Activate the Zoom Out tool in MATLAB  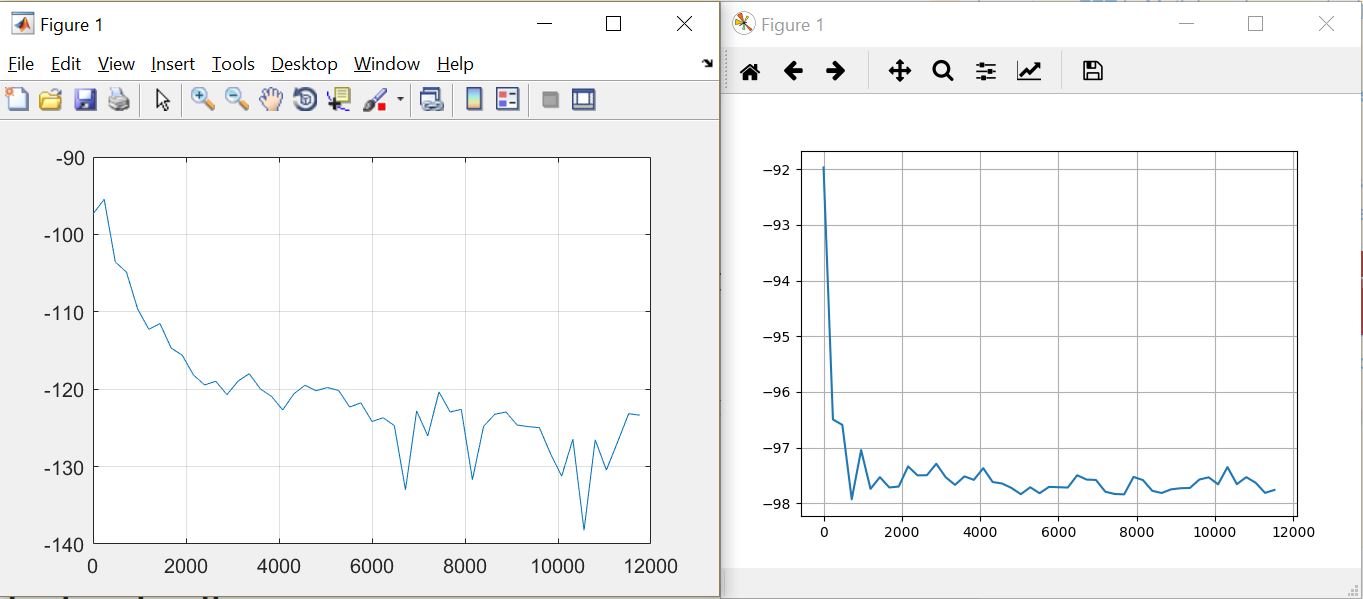[237, 99]
